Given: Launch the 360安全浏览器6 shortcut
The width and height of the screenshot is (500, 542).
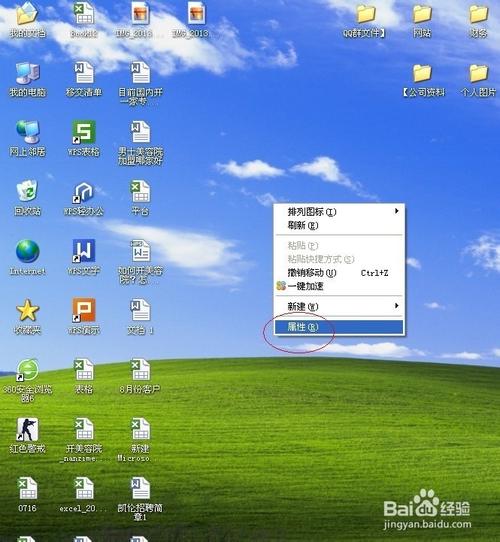Looking at the screenshot, I should (x=28, y=370).
